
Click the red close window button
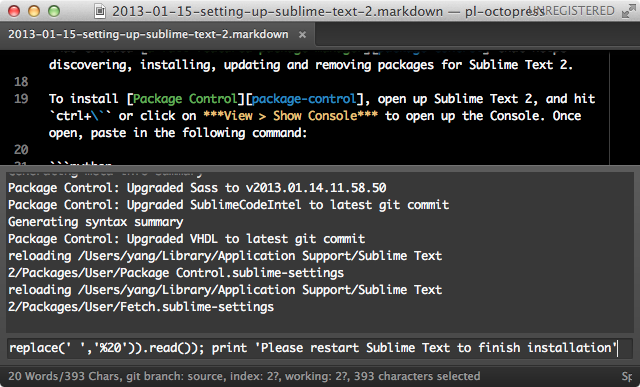pos(14,11)
